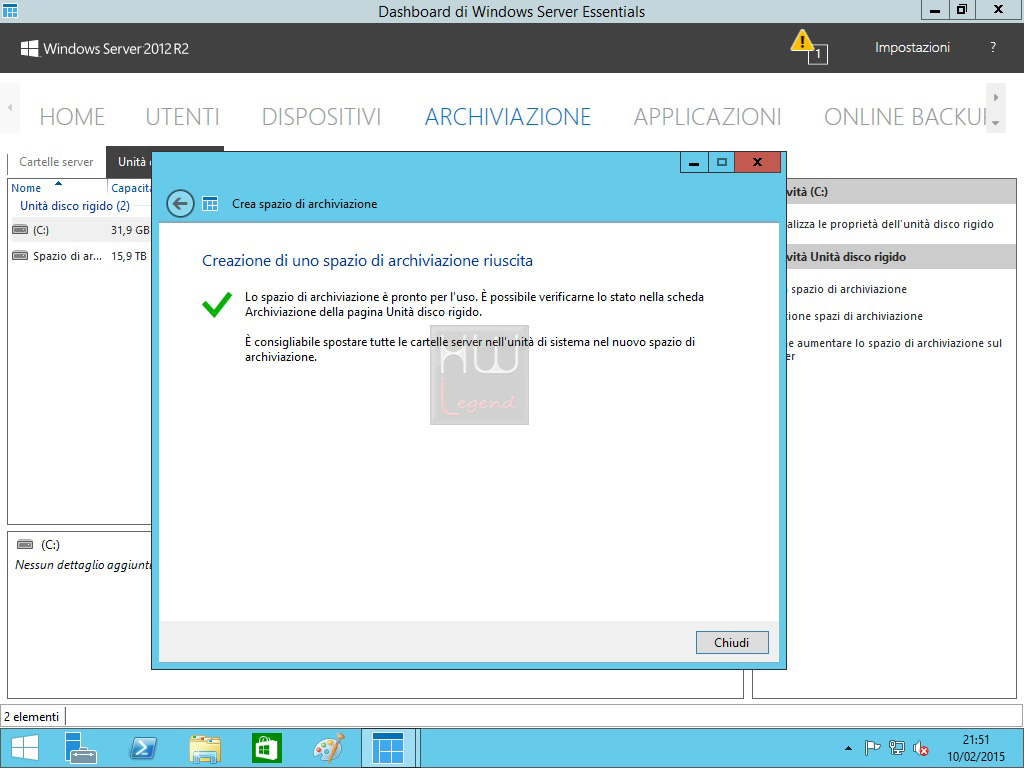Open the Windows Start button
This screenshot has height=768, width=1024.
[25, 748]
